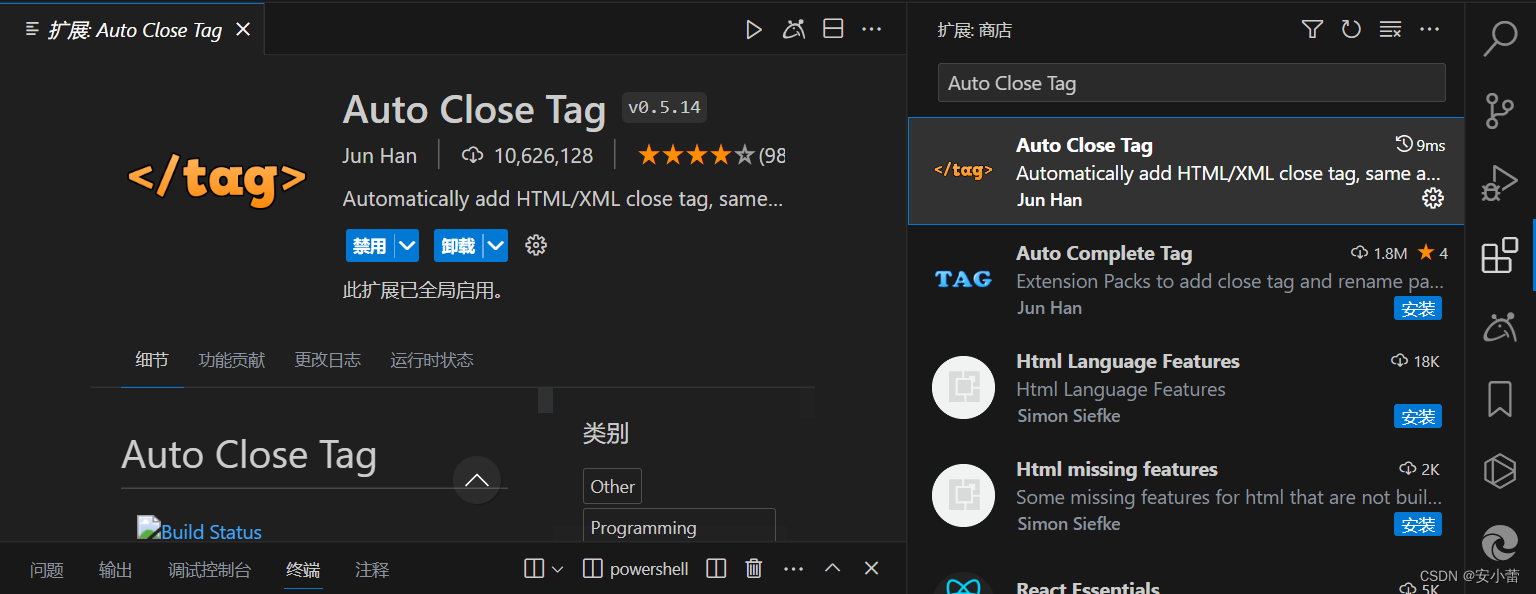The height and width of the screenshot is (594, 1536).
Task: Open the gear for Auto Close Tag list entry
Action: [1433, 199]
